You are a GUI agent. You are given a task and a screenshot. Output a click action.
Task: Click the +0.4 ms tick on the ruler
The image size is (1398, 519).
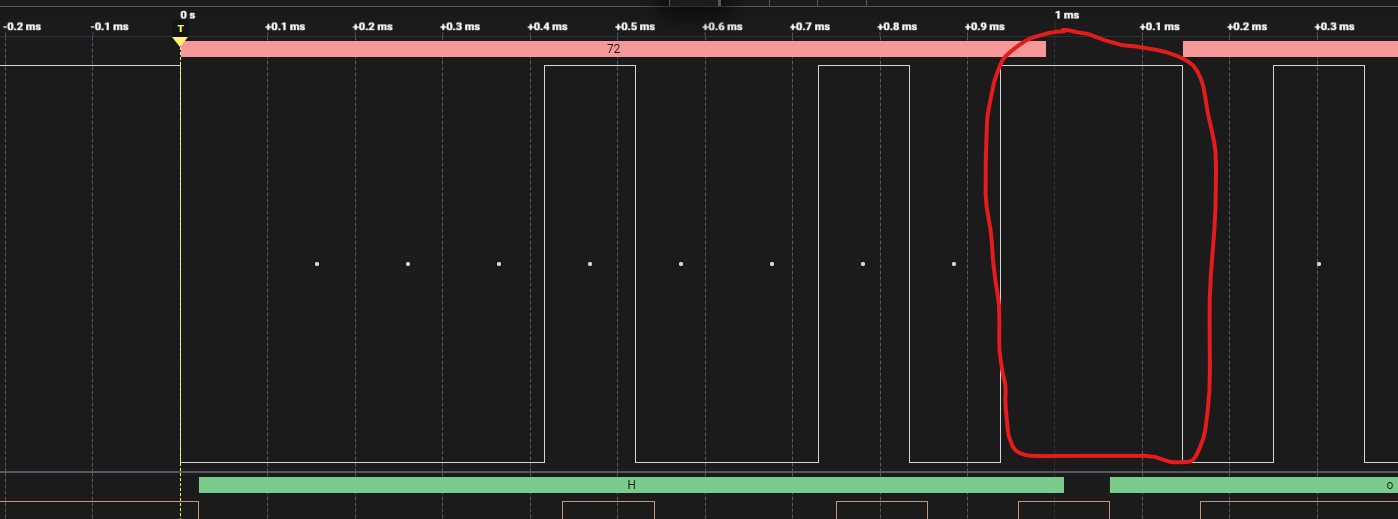tap(548, 27)
